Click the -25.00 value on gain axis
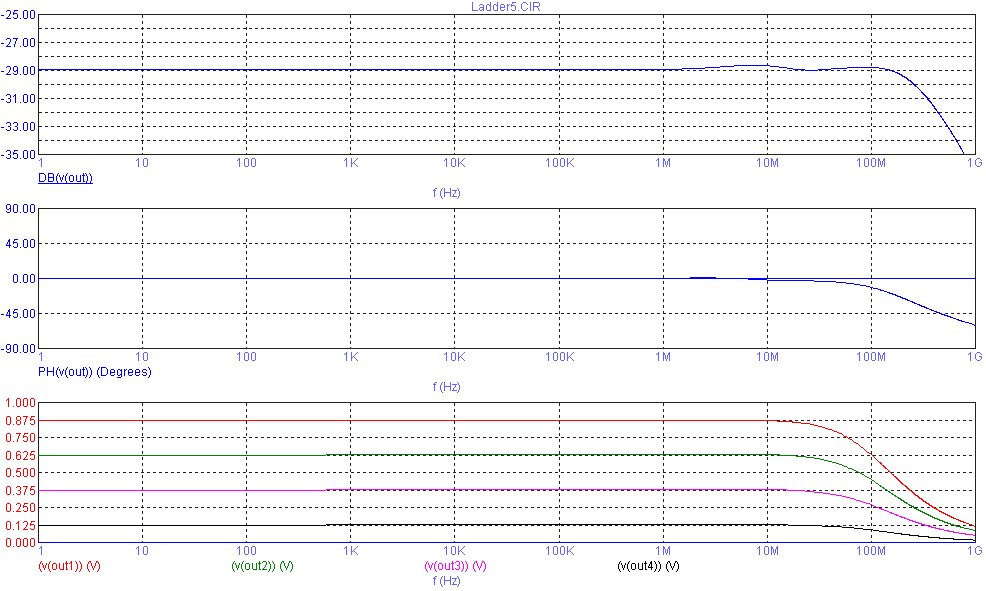Screen dimensions: 986x591 [18, 14]
